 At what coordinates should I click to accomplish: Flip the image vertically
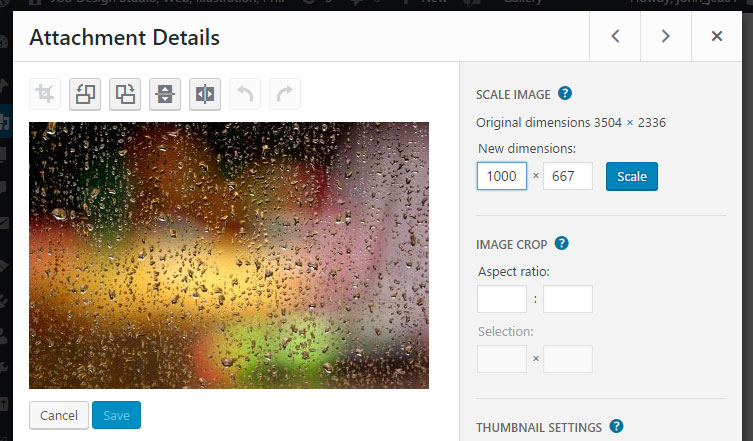click(165, 94)
